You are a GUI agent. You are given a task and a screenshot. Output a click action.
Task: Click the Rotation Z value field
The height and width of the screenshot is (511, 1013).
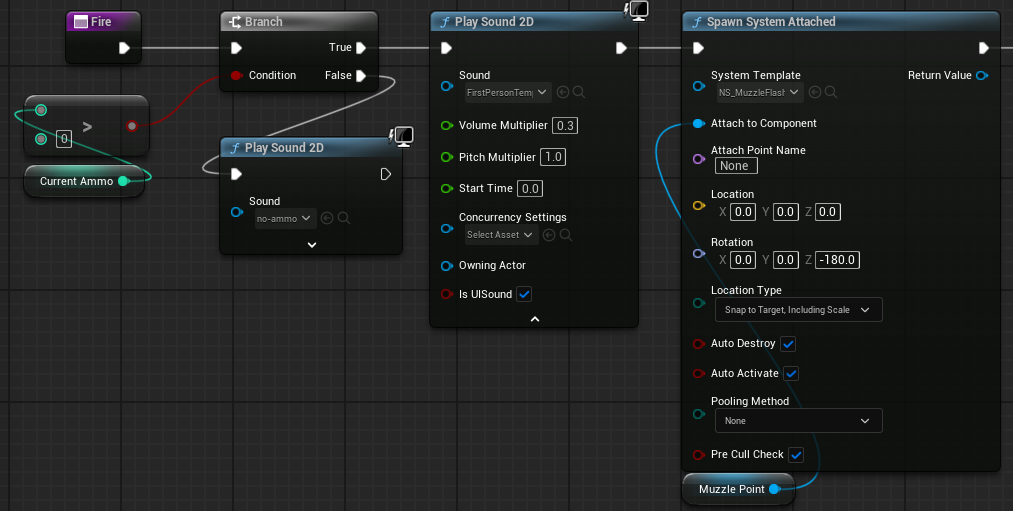pos(837,260)
